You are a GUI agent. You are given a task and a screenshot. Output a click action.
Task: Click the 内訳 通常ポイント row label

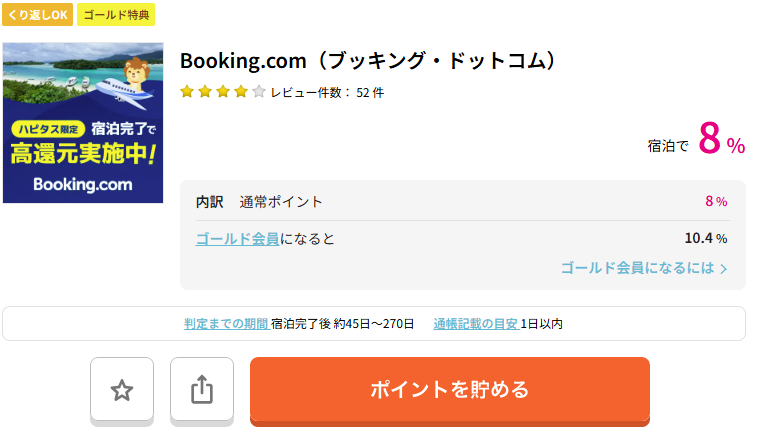click(260, 202)
